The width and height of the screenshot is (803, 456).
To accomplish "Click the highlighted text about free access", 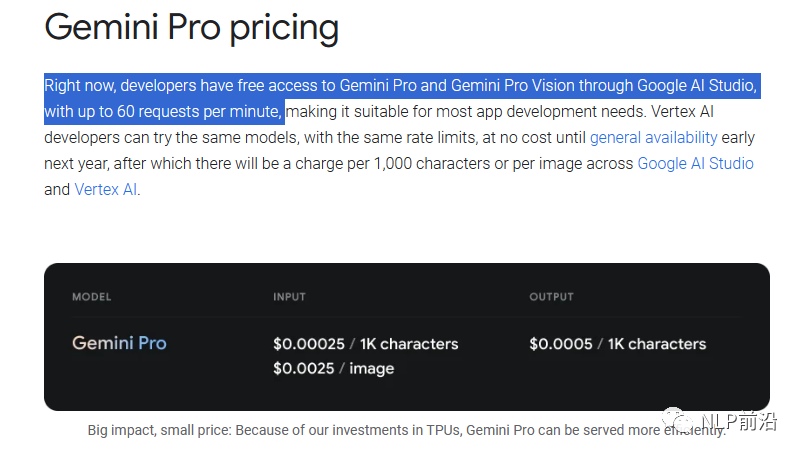I will click(402, 98).
